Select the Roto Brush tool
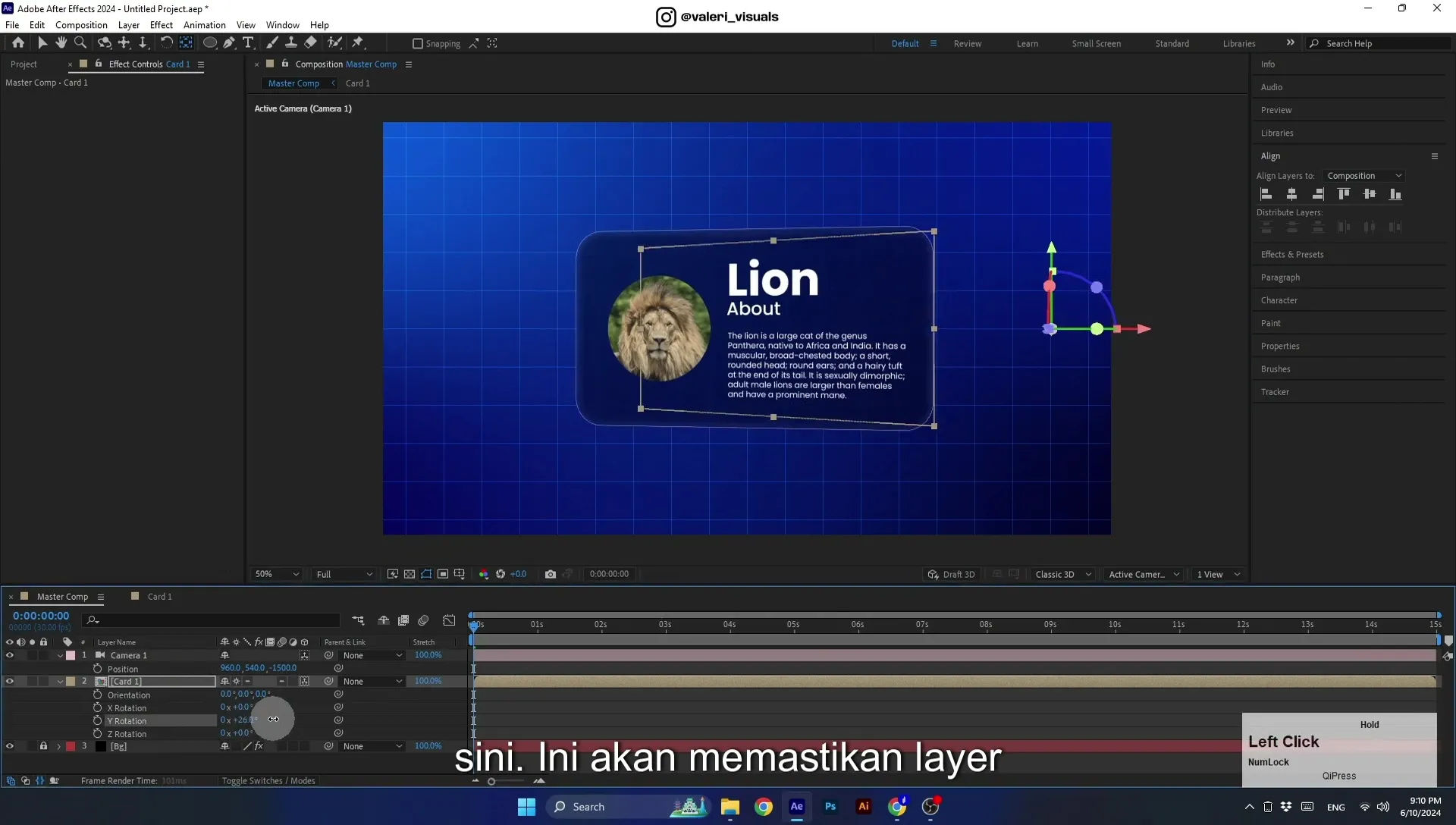Viewport: 1456px width, 825px height. [x=334, y=43]
